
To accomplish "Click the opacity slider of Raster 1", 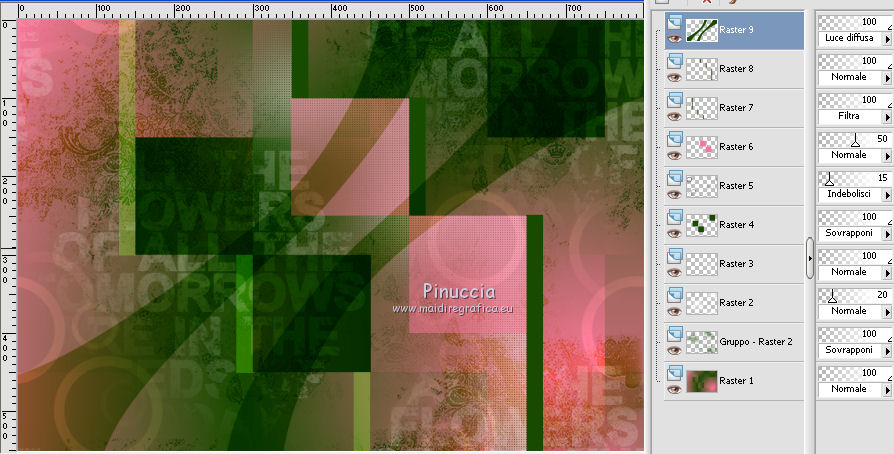I will tap(855, 373).
